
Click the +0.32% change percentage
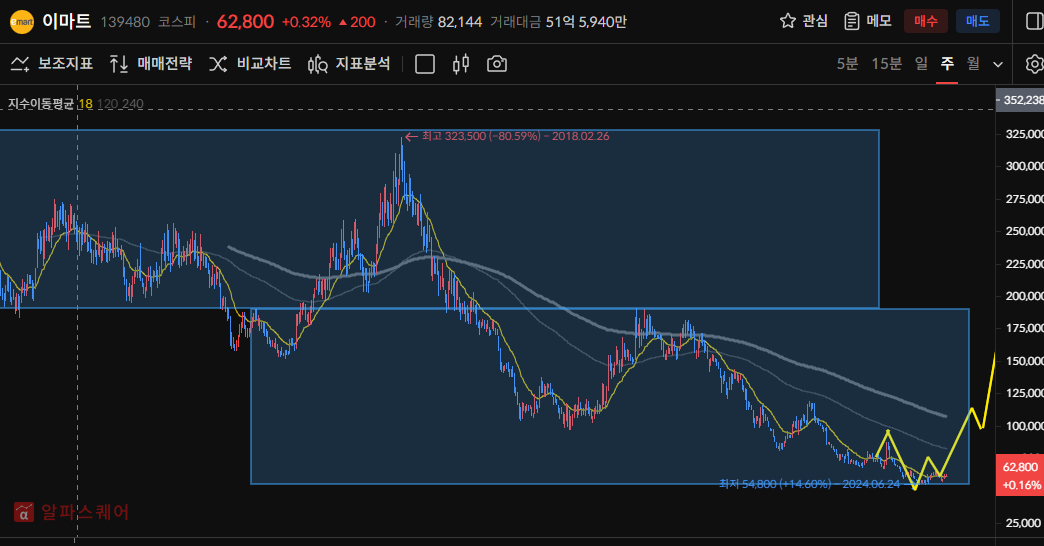306,22
